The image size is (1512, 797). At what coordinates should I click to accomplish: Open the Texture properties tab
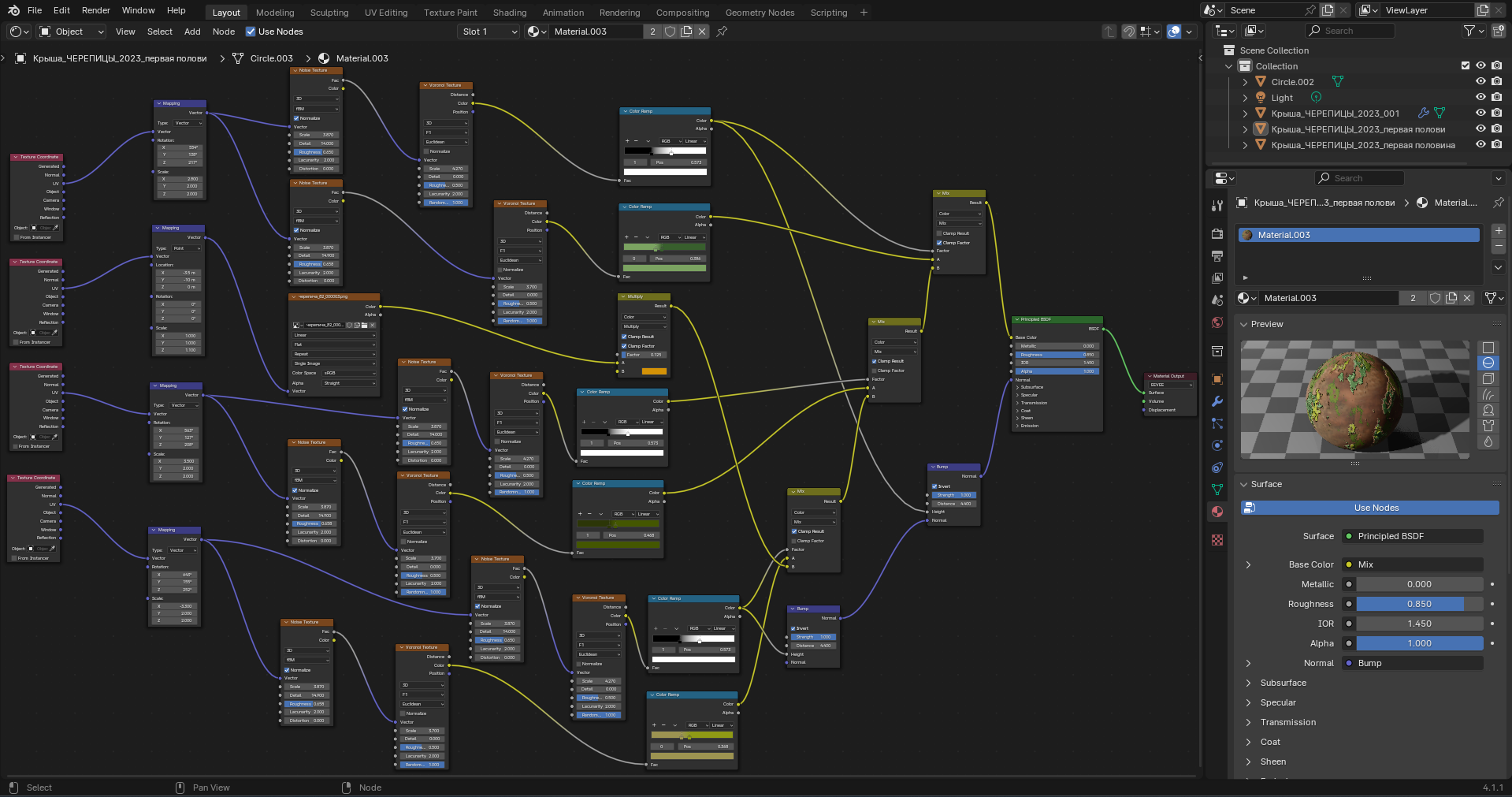click(1217, 540)
